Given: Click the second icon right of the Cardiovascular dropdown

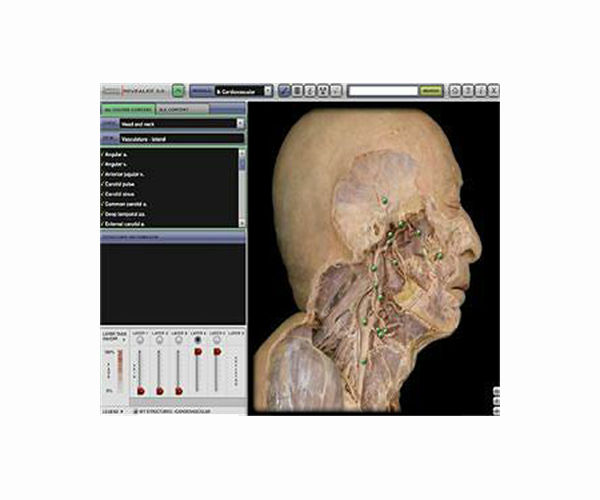Looking at the screenshot, I should [x=297, y=90].
